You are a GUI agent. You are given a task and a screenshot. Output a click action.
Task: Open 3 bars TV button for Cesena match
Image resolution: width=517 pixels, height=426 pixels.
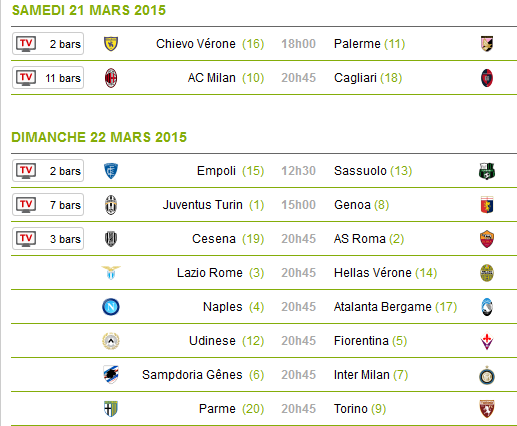pos(48,239)
